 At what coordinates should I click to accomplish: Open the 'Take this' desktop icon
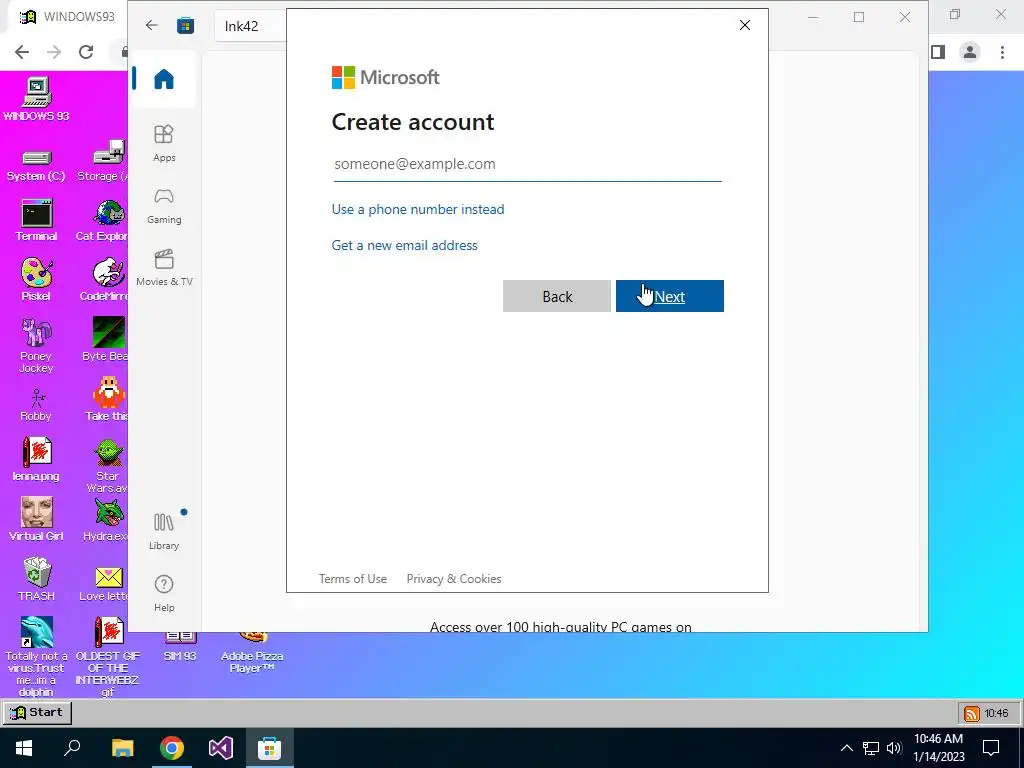point(108,398)
